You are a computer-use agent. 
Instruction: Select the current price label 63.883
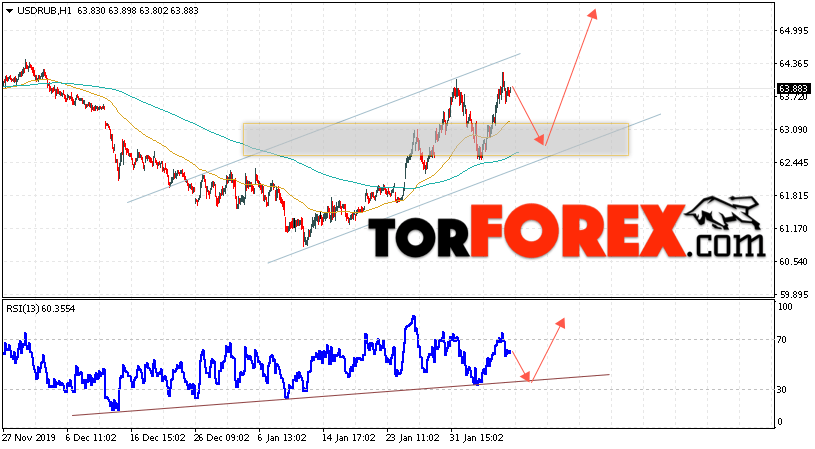pyautogui.click(x=793, y=88)
